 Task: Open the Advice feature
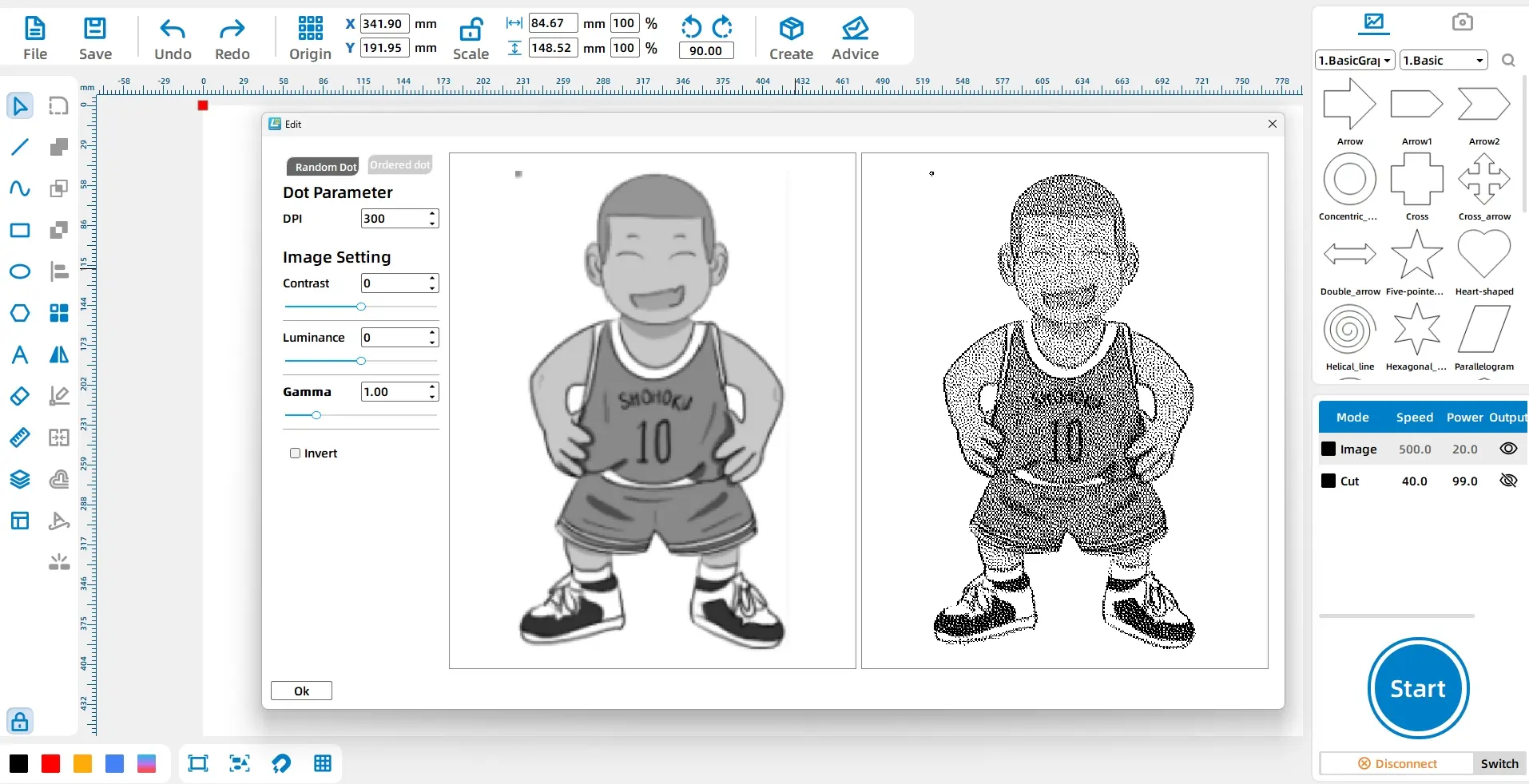855,38
